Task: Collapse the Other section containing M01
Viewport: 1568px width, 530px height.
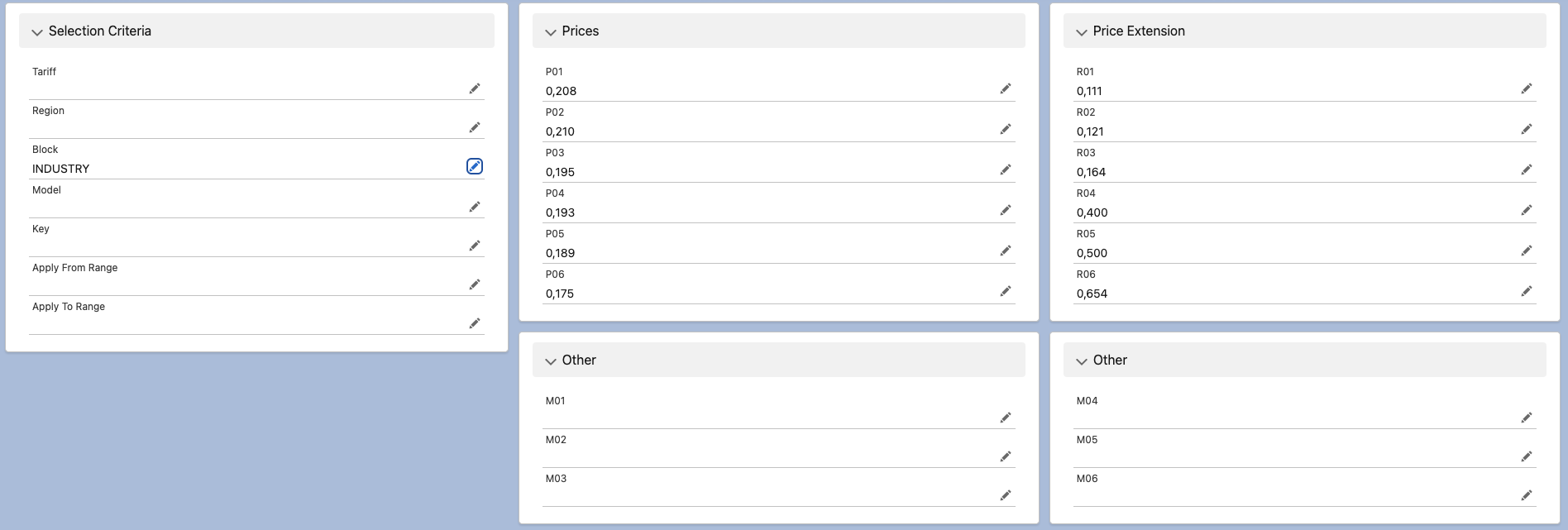Action: coord(551,361)
